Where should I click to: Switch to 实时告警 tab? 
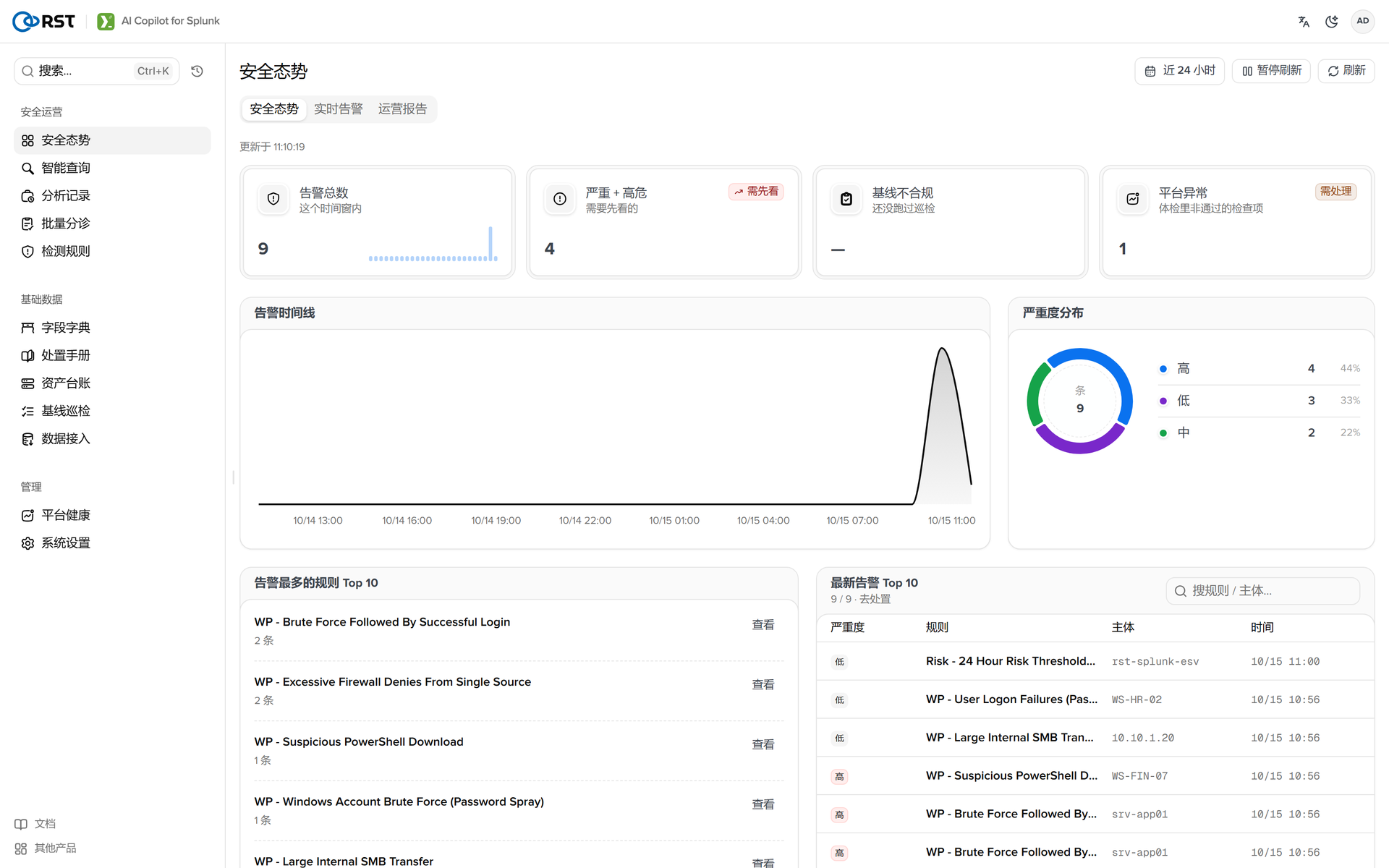(338, 109)
